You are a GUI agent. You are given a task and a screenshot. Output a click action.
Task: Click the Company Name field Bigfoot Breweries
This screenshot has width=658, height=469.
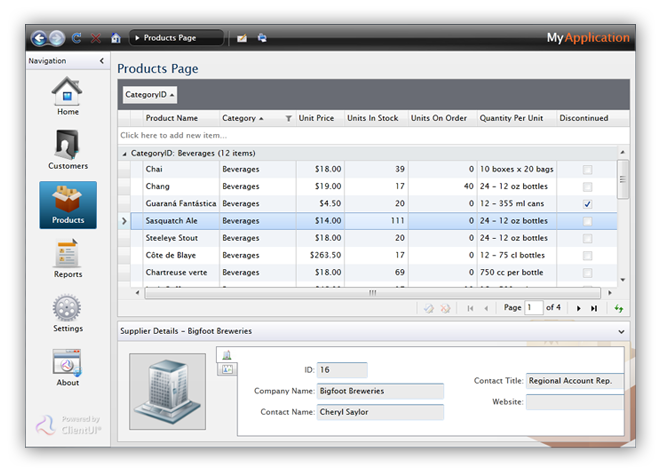(380, 391)
